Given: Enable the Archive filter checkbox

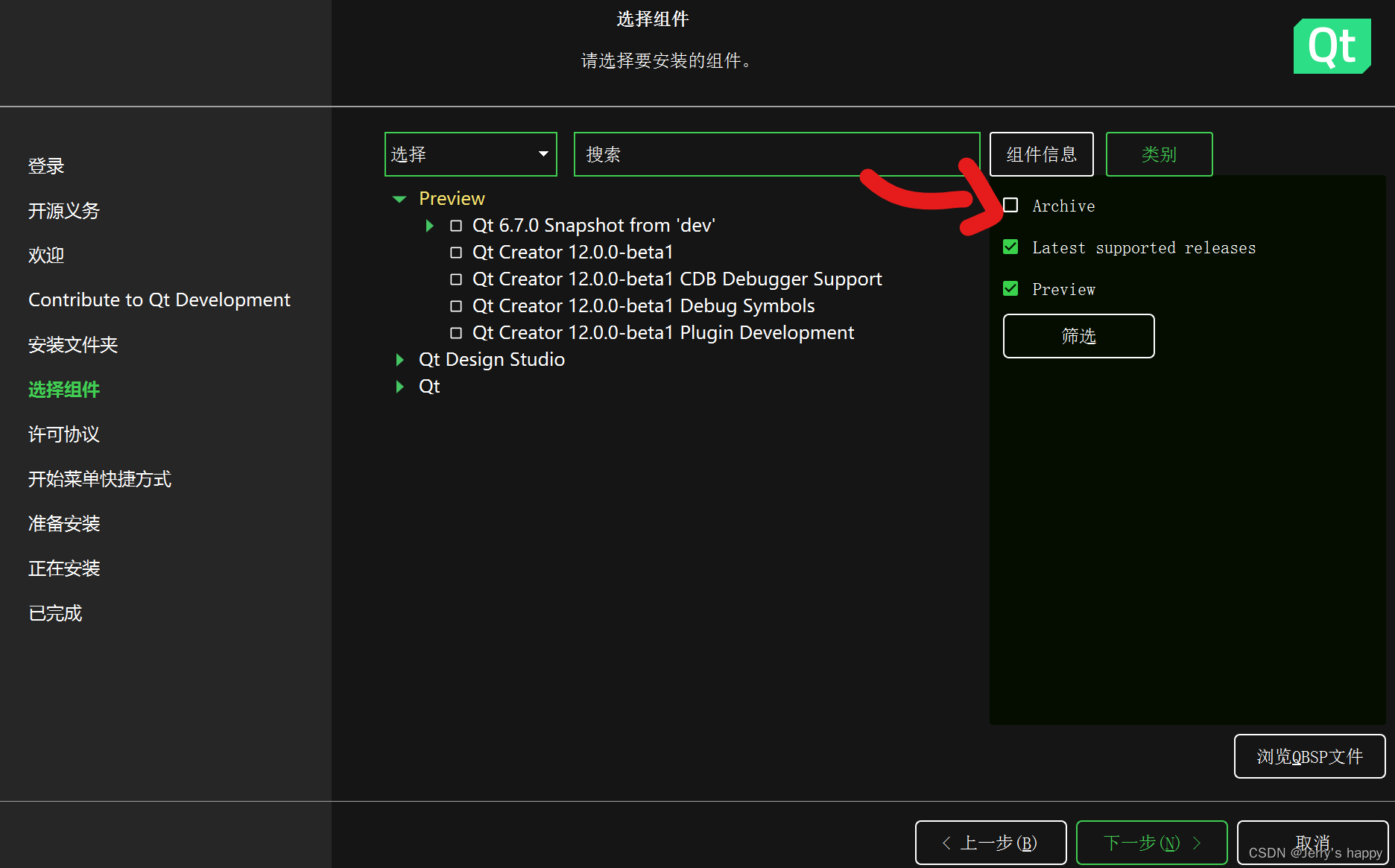Looking at the screenshot, I should (x=1010, y=205).
